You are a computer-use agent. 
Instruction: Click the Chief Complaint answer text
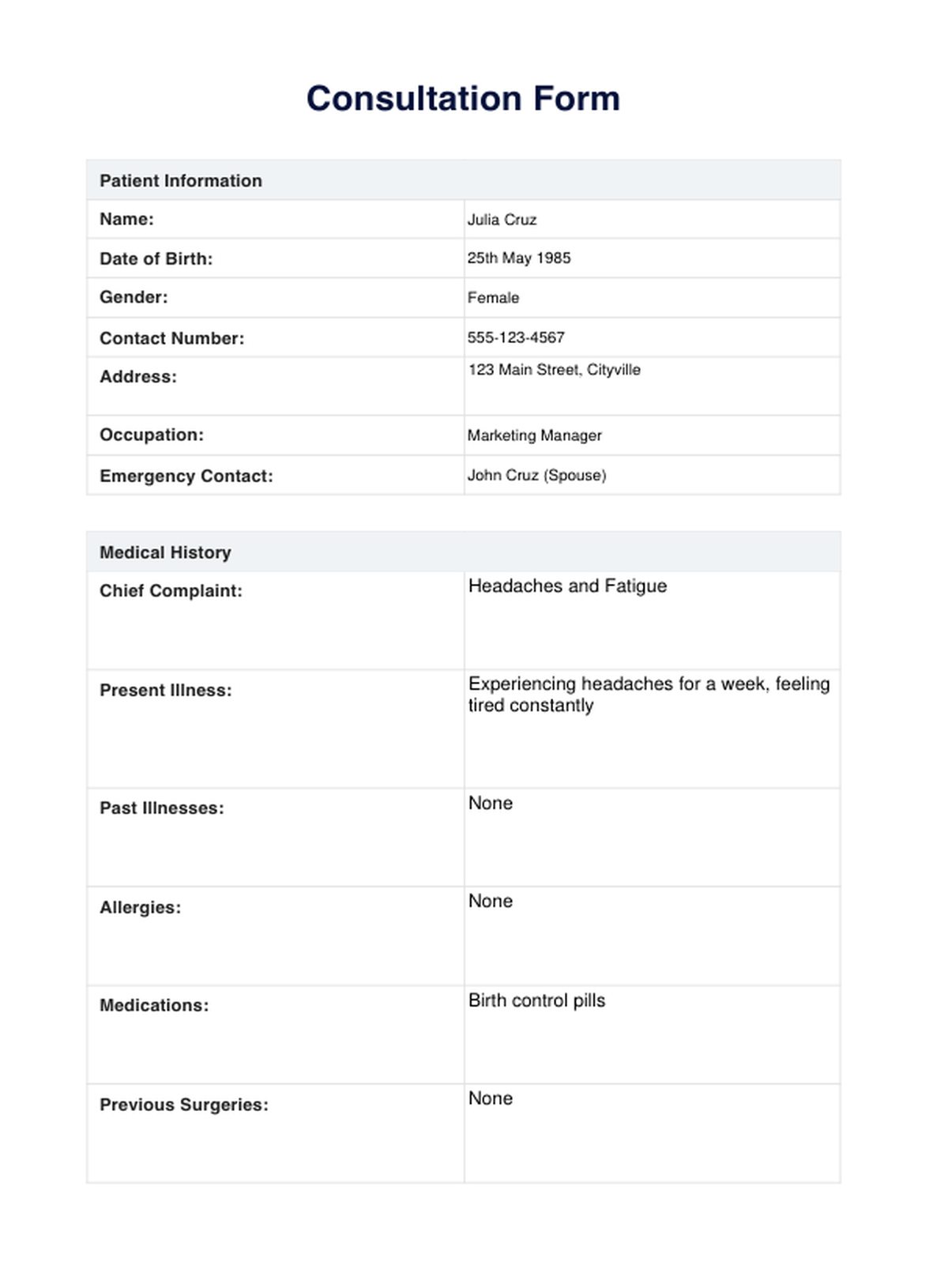[567, 586]
